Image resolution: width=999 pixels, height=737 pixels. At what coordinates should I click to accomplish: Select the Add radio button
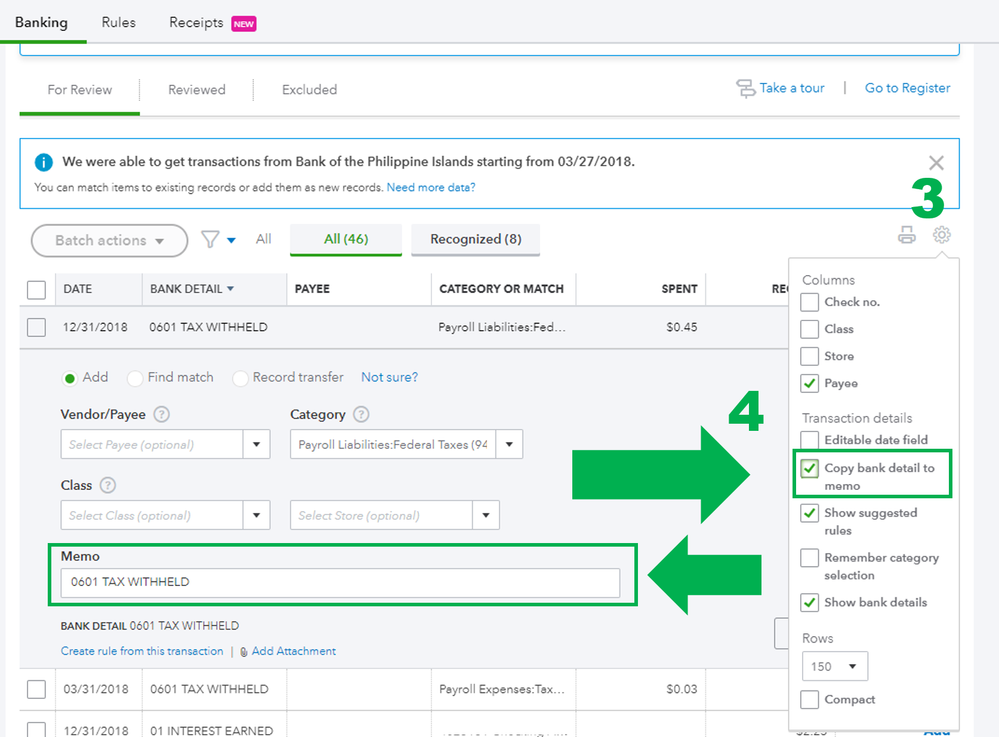(x=69, y=378)
